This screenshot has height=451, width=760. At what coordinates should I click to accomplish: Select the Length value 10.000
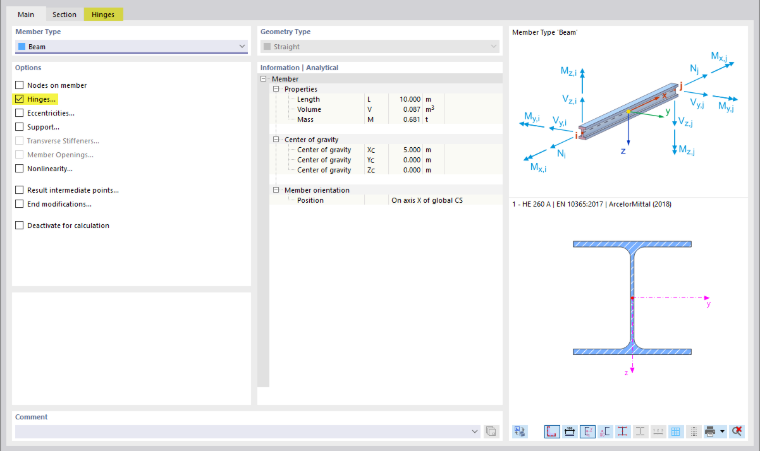[x=410, y=99]
